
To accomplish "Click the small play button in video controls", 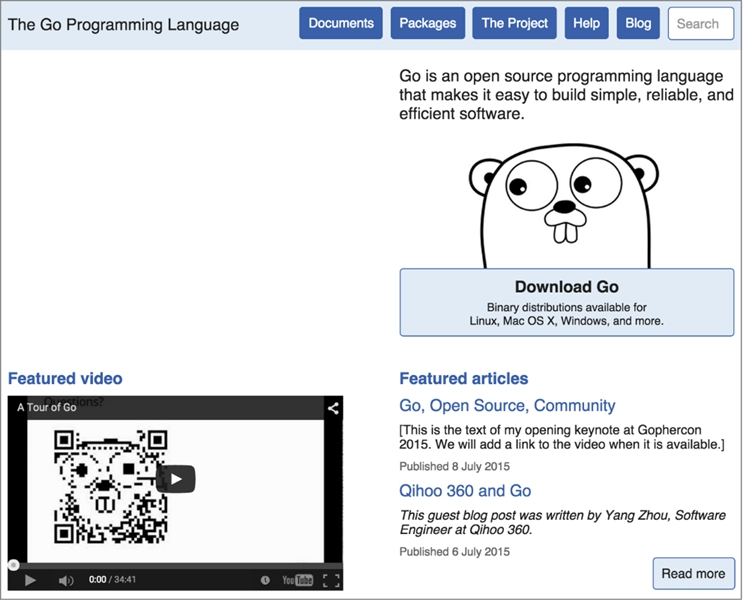I will (30, 580).
